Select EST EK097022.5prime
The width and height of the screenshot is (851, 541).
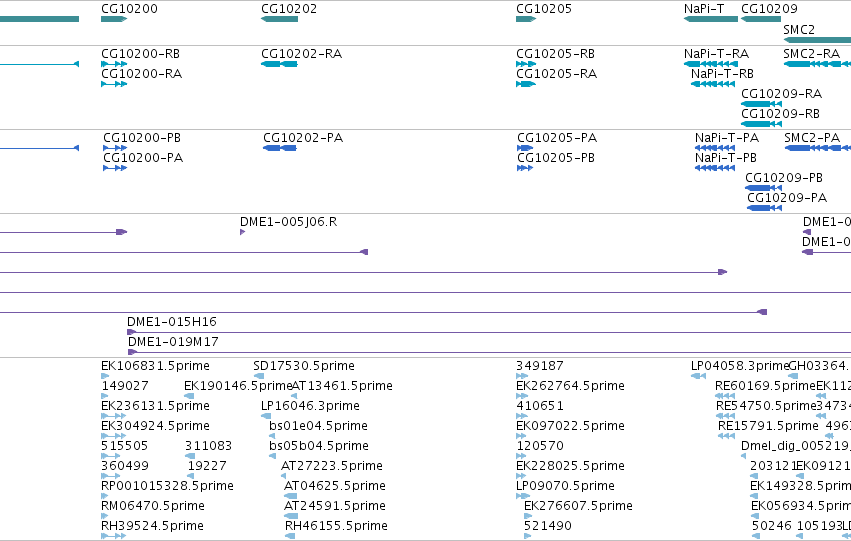[521, 436]
